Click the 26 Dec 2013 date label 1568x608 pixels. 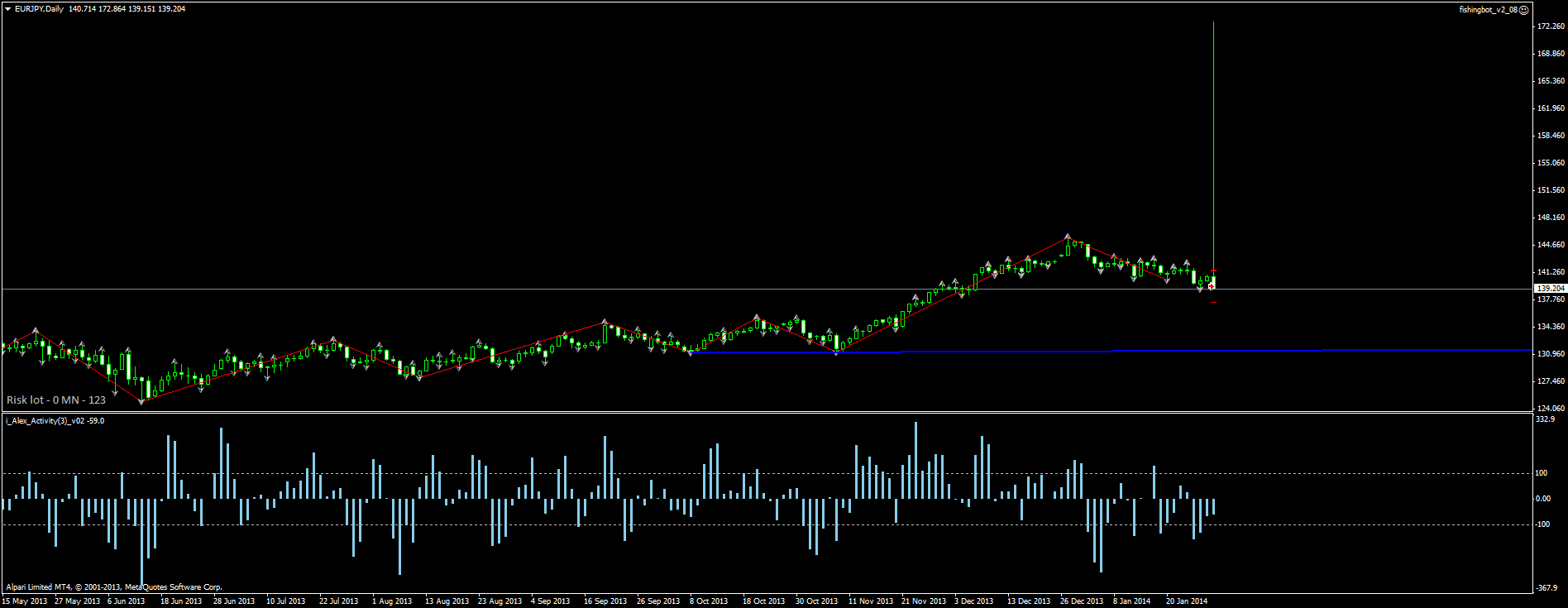(x=1082, y=601)
